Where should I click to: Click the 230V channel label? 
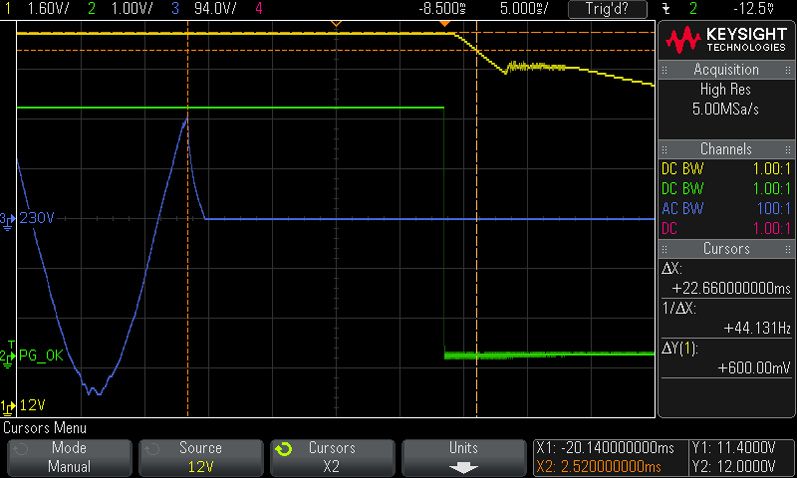click(37, 218)
